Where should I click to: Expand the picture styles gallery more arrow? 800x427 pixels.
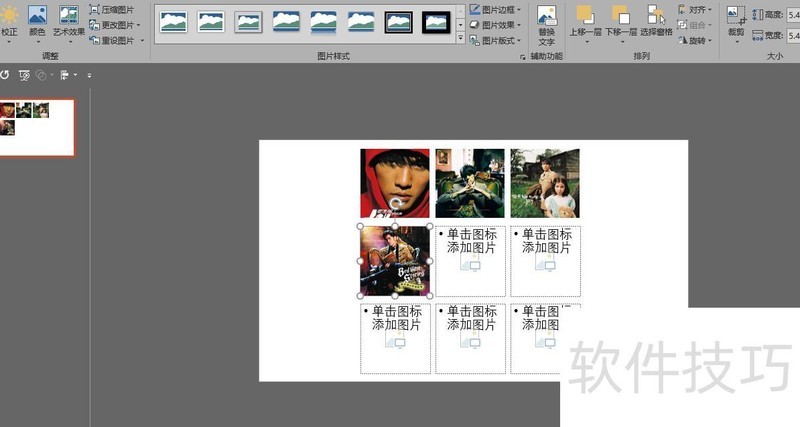coord(460,39)
